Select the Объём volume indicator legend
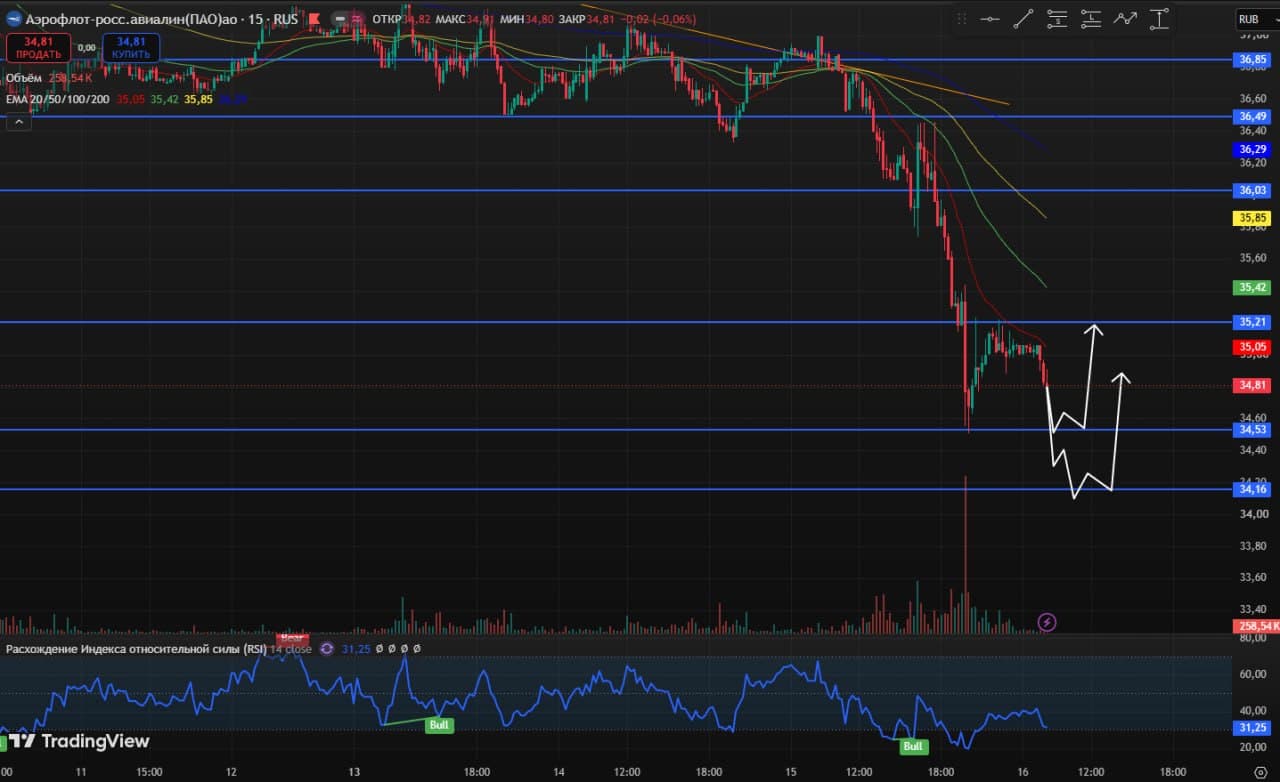 pos(23,77)
